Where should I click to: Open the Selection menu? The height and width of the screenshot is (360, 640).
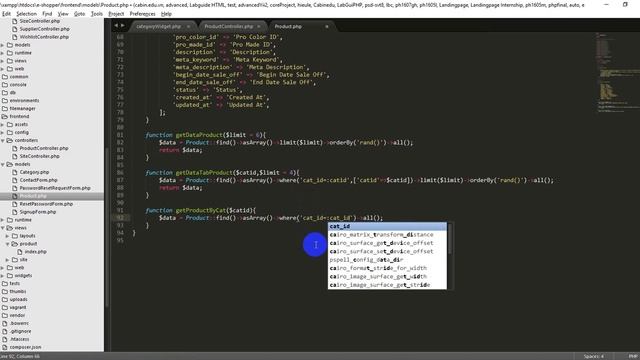point(27,13)
